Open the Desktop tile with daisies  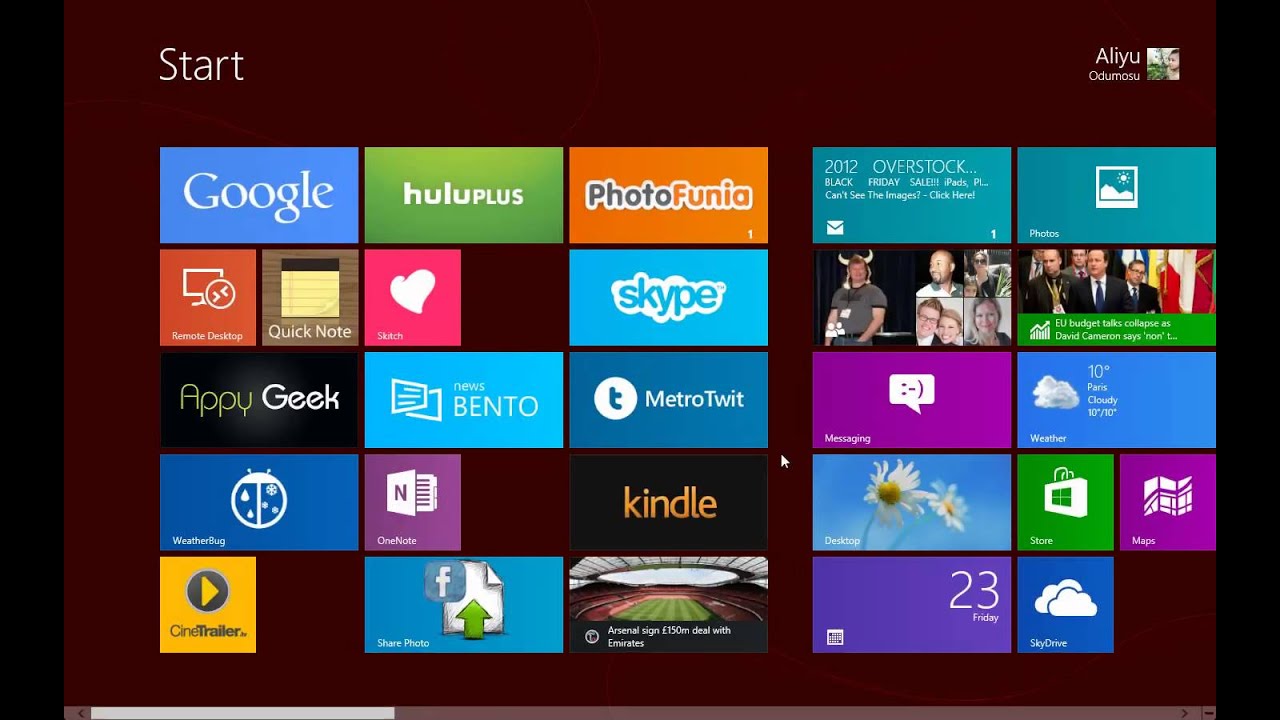(912, 502)
